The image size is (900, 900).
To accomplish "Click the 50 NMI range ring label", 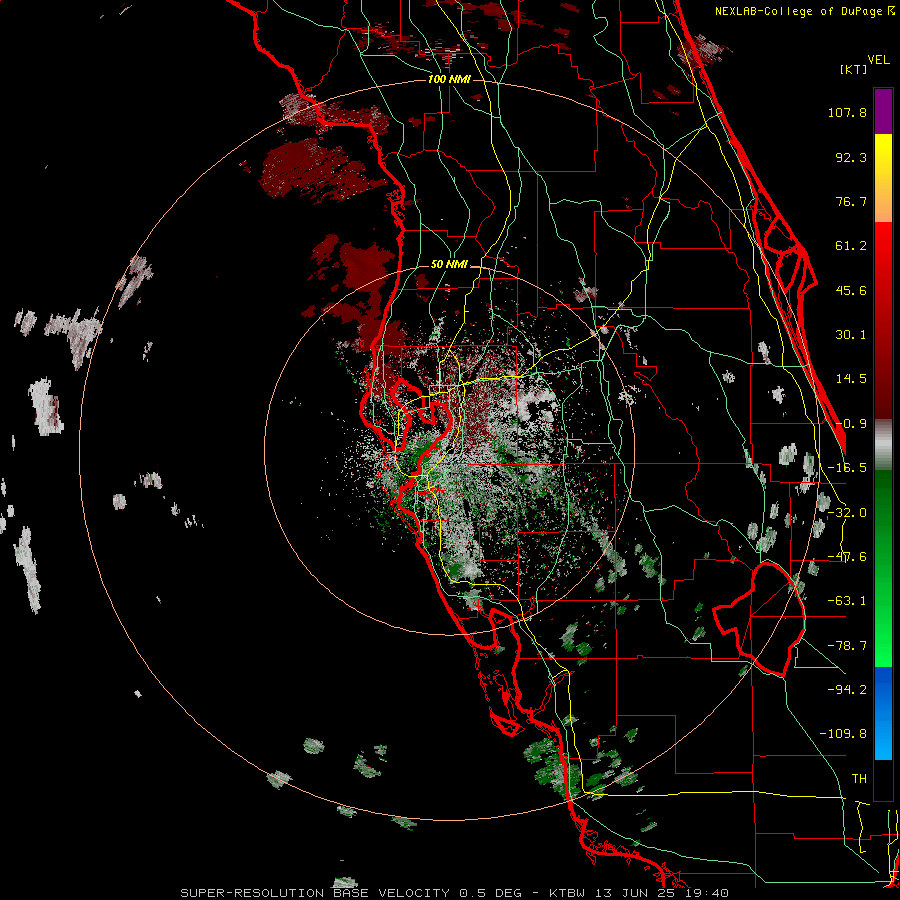I will pos(449,264).
